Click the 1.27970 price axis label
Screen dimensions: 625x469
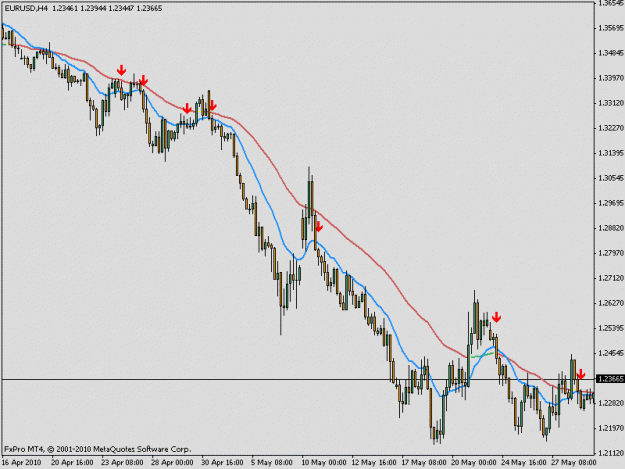tap(611, 253)
